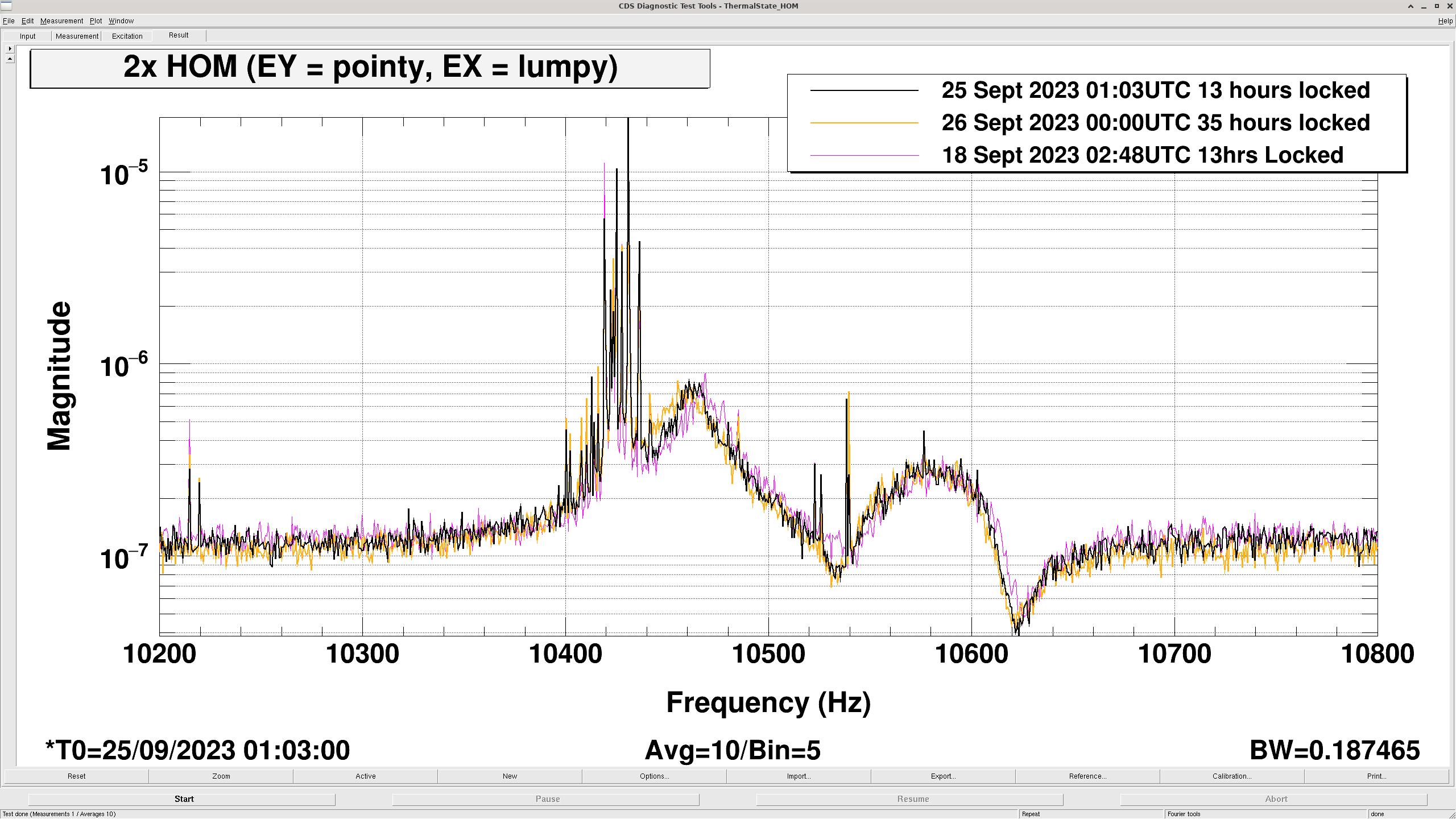The height and width of the screenshot is (819, 1456).
Task: Click the 'Magnitude' y-axis label
Action: coord(59,376)
